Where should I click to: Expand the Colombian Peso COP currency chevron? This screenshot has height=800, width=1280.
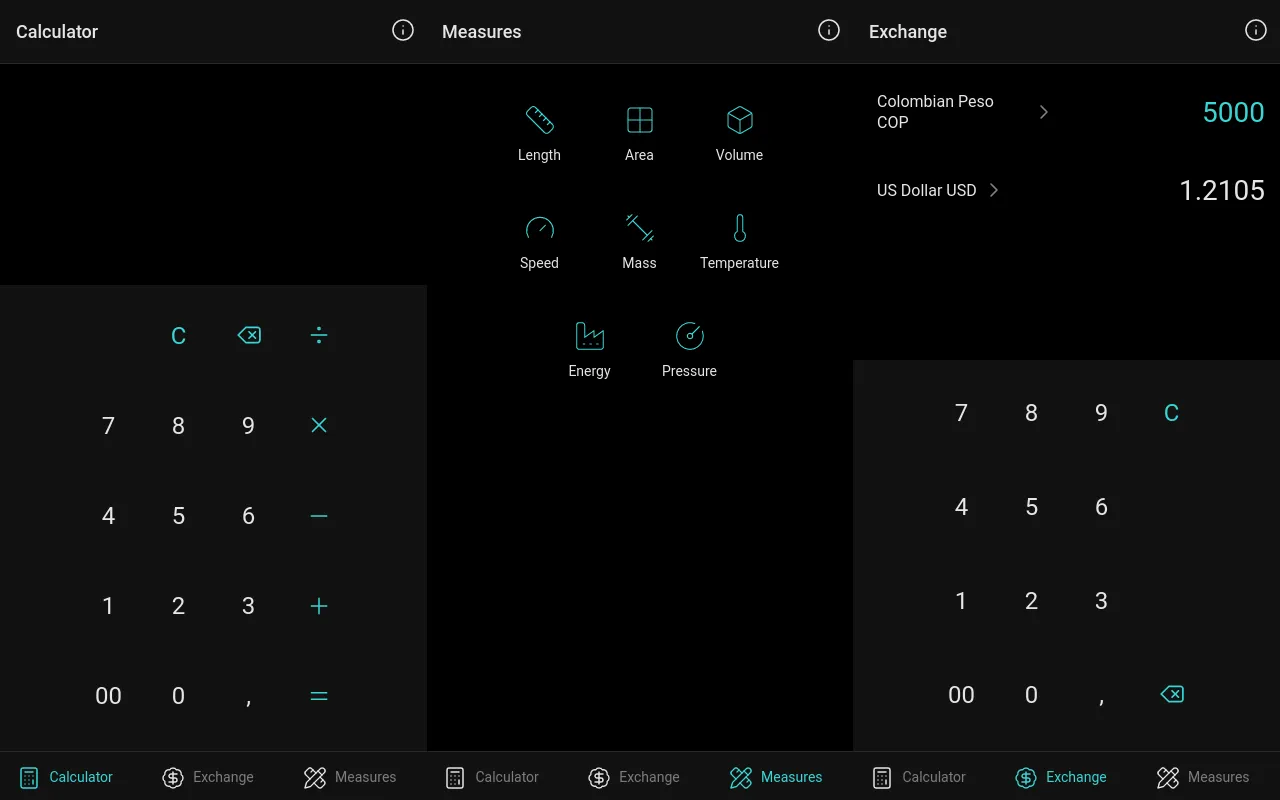(1043, 112)
